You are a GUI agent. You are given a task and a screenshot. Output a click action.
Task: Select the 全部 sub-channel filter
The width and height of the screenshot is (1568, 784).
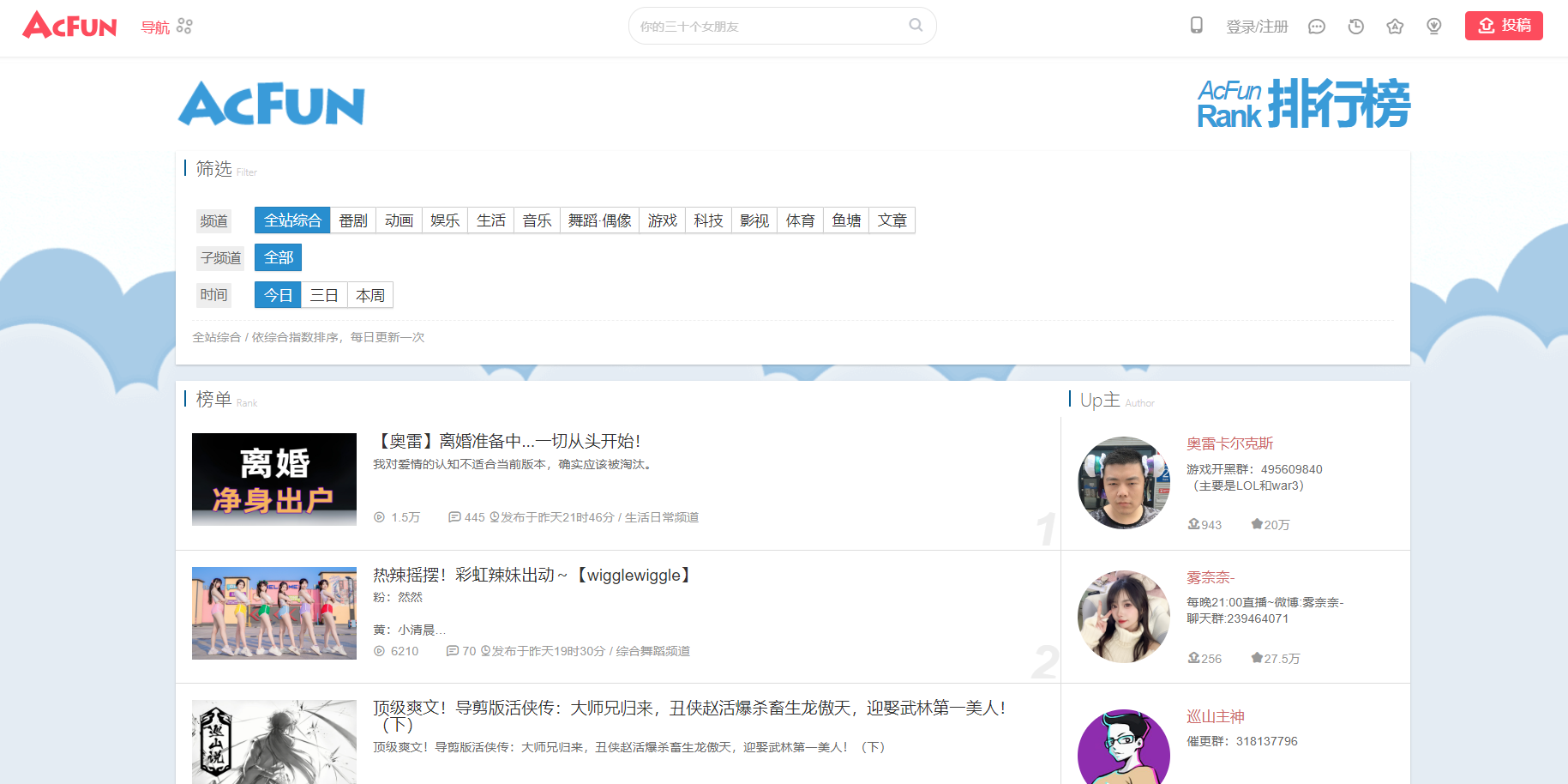(277, 256)
